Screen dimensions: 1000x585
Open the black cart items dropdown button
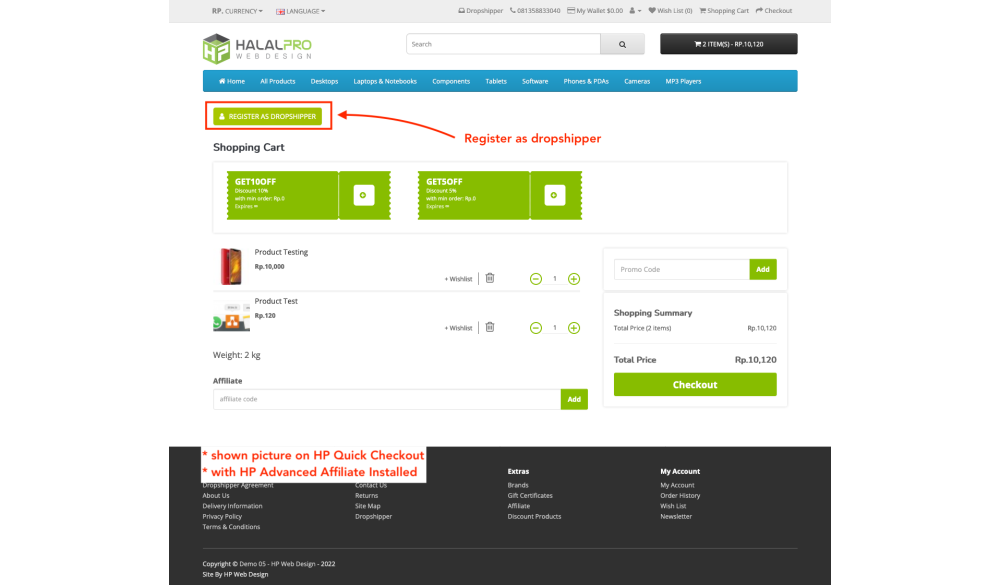728,44
